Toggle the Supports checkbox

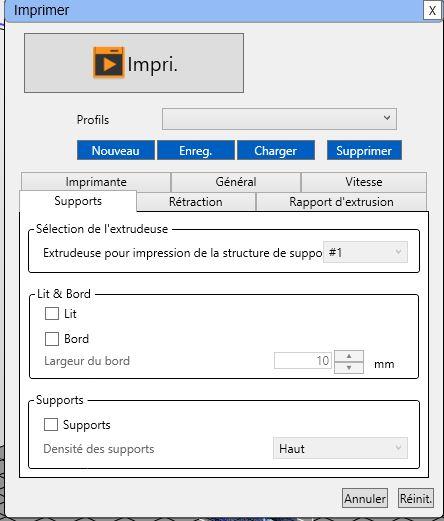pos(51,425)
